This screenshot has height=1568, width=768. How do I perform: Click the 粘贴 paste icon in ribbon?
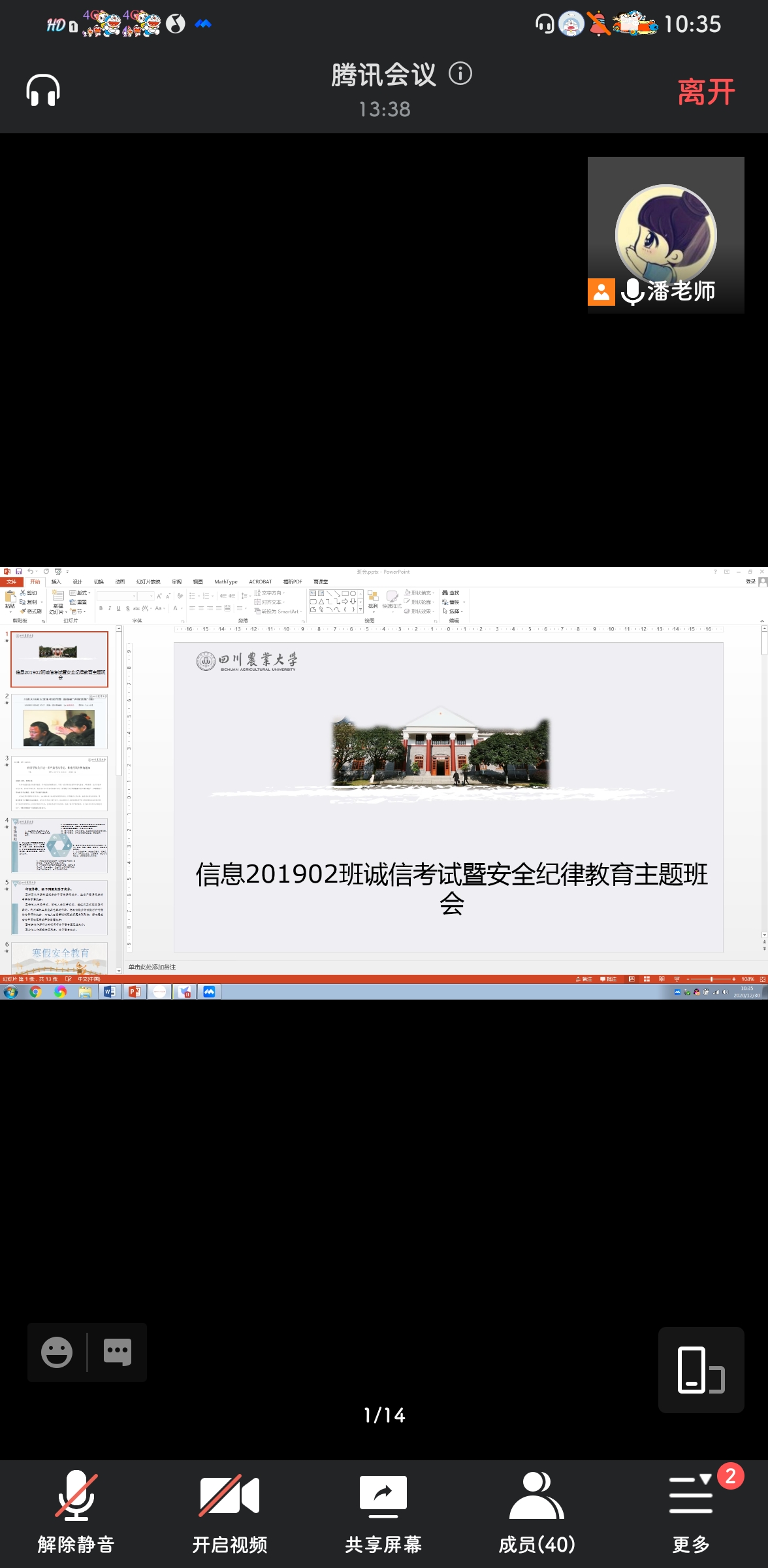[10, 598]
